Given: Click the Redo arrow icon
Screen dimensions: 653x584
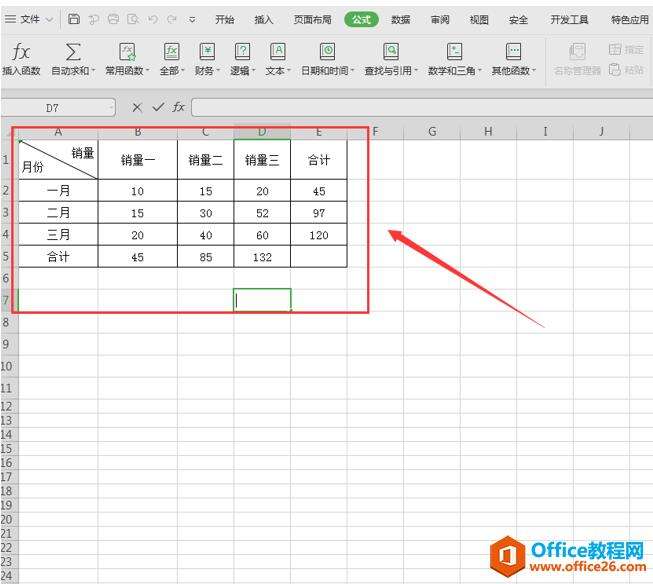Looking at the screenshot, I should 172,19.
